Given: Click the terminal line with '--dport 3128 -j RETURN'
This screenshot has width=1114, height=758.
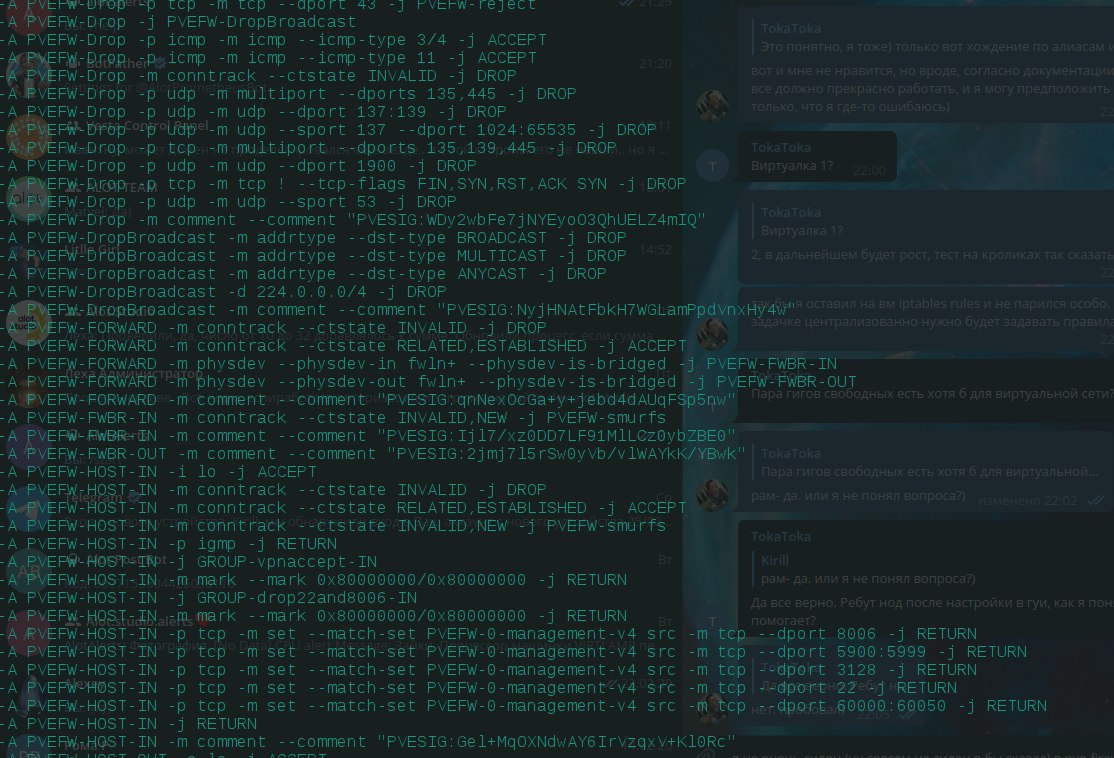Looking at the screenshot, I should [x=488, y=670].
